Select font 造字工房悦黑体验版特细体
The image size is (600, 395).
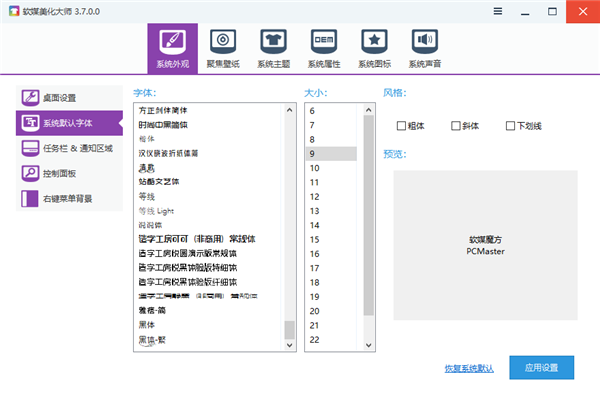tap(188, 268)
